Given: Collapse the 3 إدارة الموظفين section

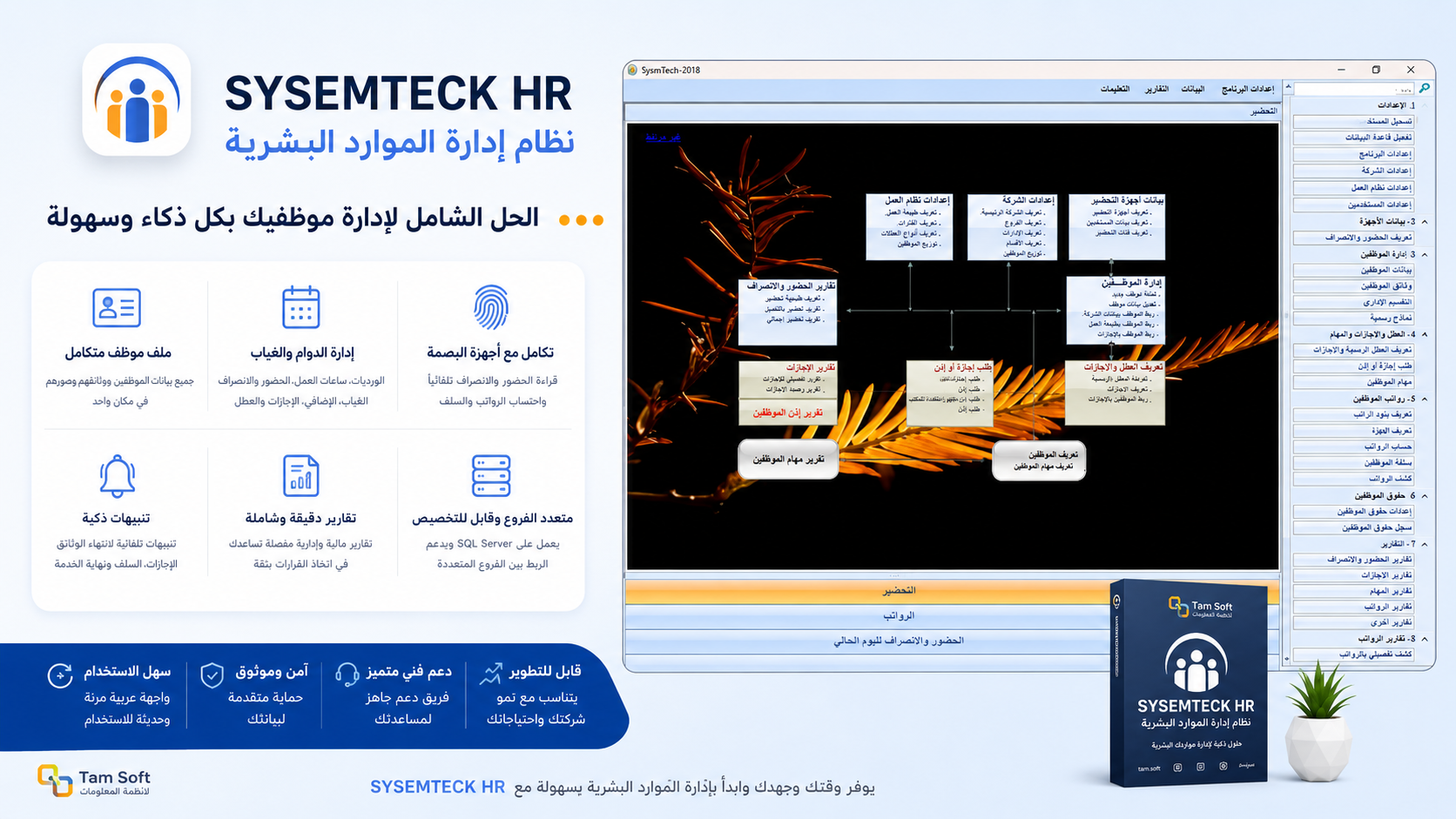Looking at the screenshot, I should 1425,255.
